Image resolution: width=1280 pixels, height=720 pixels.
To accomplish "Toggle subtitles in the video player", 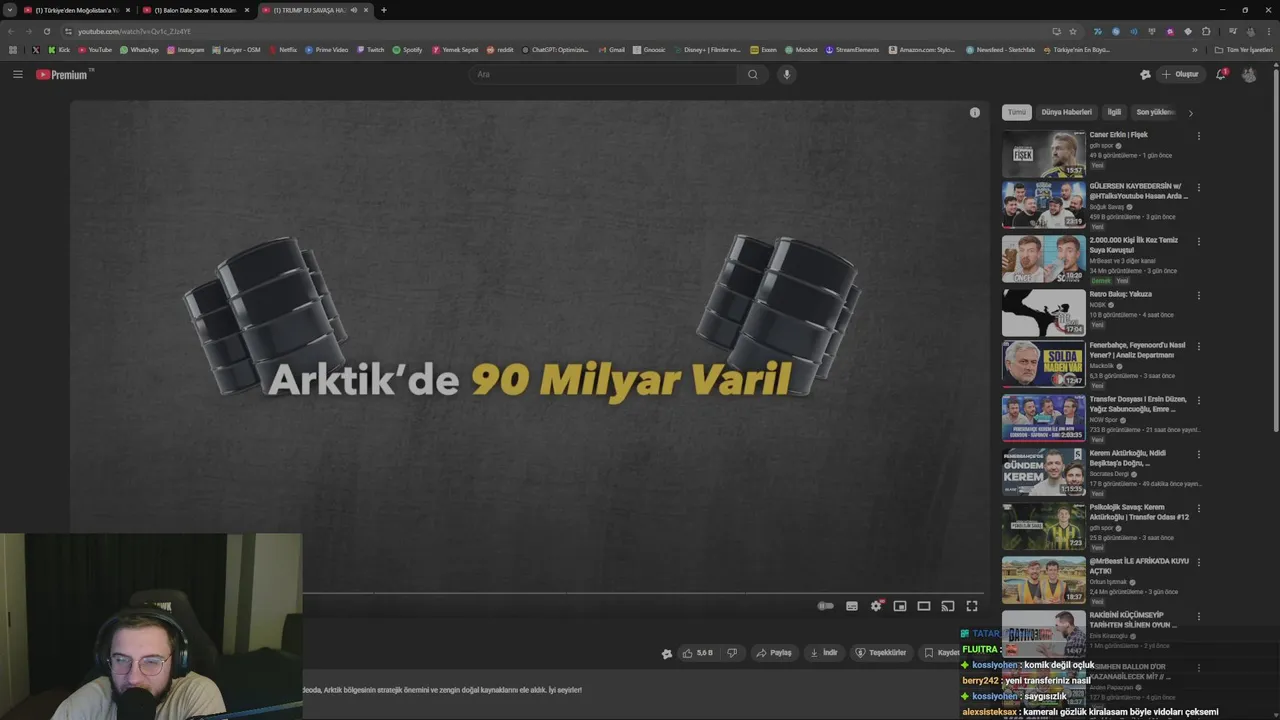I will click(x=852, y=606).
